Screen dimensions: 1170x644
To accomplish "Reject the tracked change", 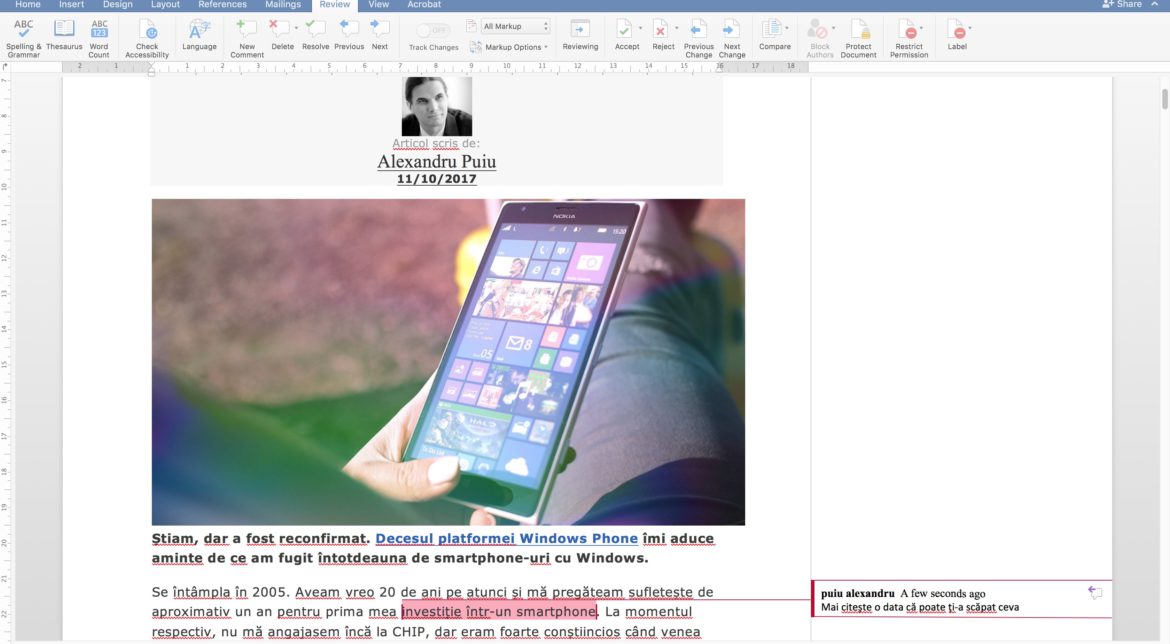I will point(662,35).
